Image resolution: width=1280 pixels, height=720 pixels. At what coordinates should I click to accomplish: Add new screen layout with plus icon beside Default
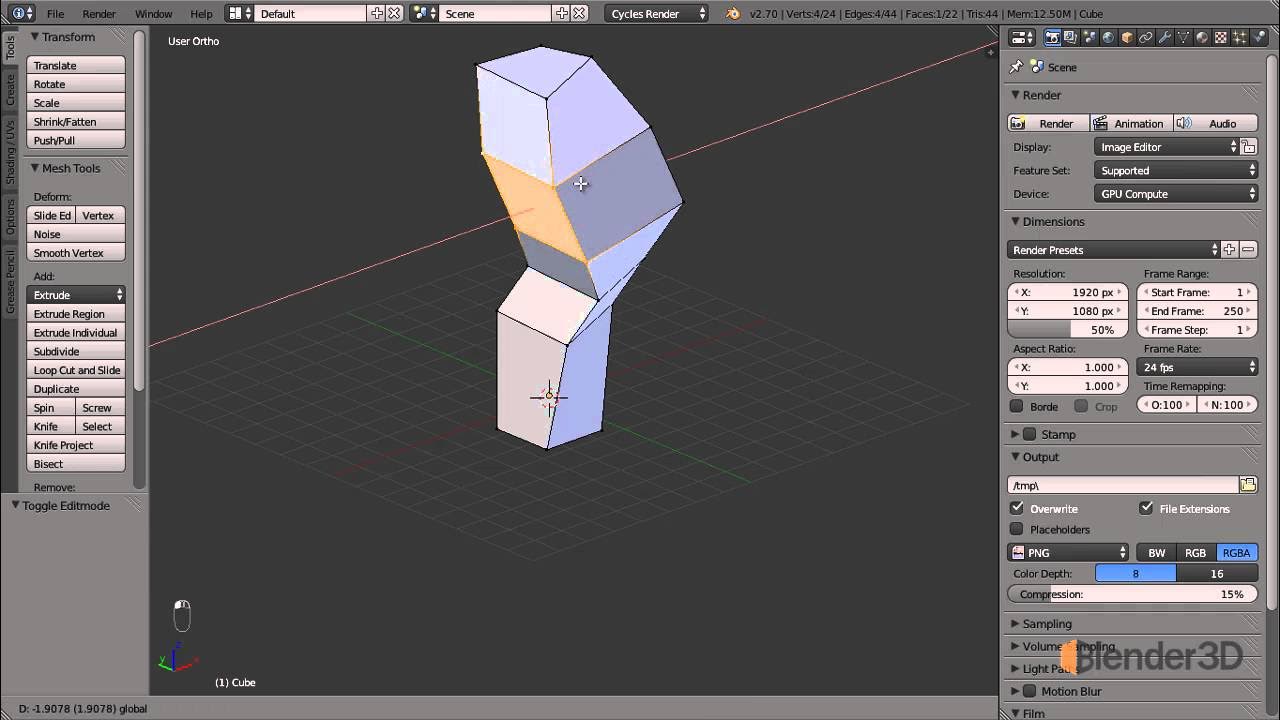377,13
